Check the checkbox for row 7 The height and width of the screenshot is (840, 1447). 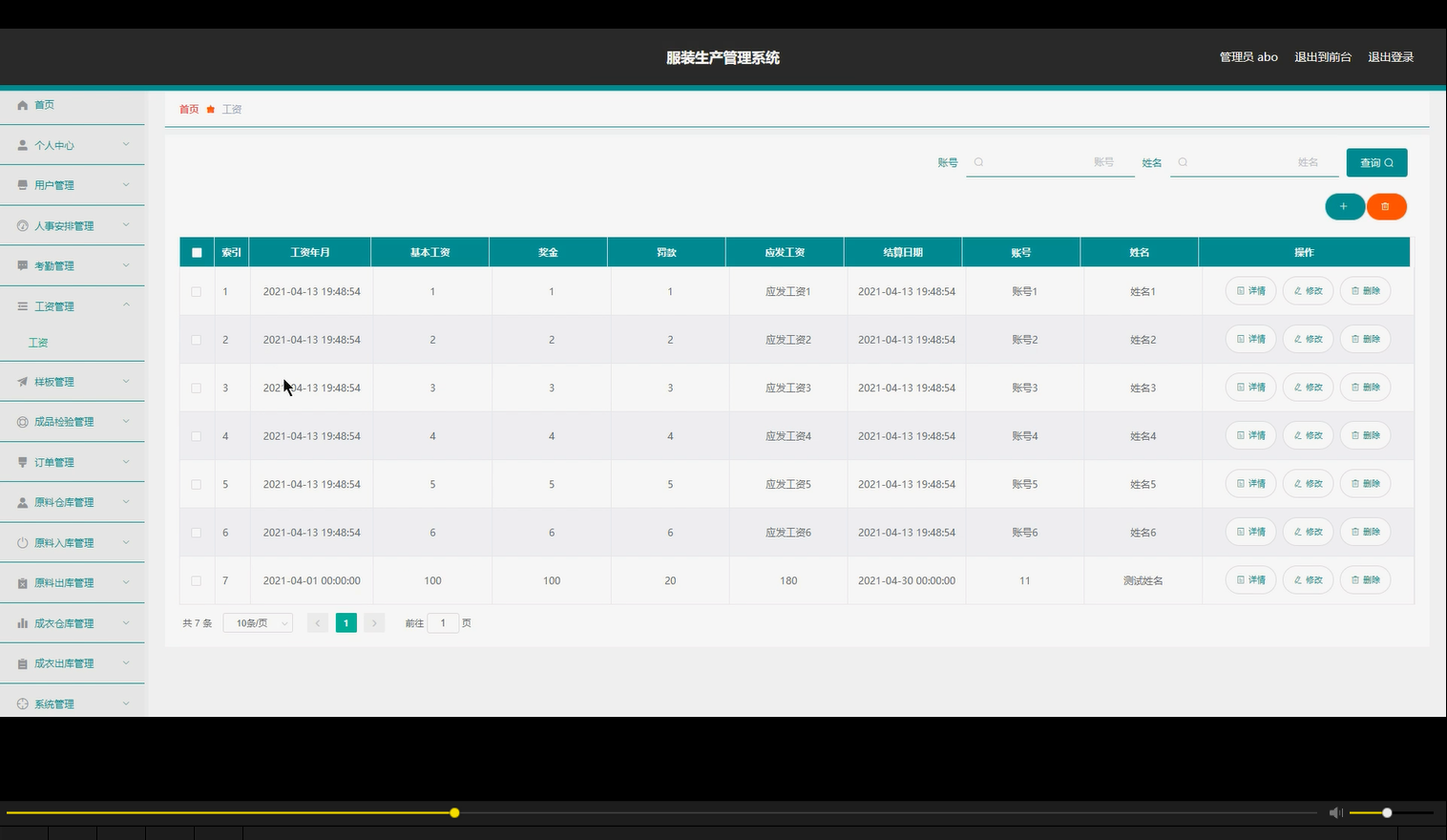pyautogui.click(x=197, y=580)
